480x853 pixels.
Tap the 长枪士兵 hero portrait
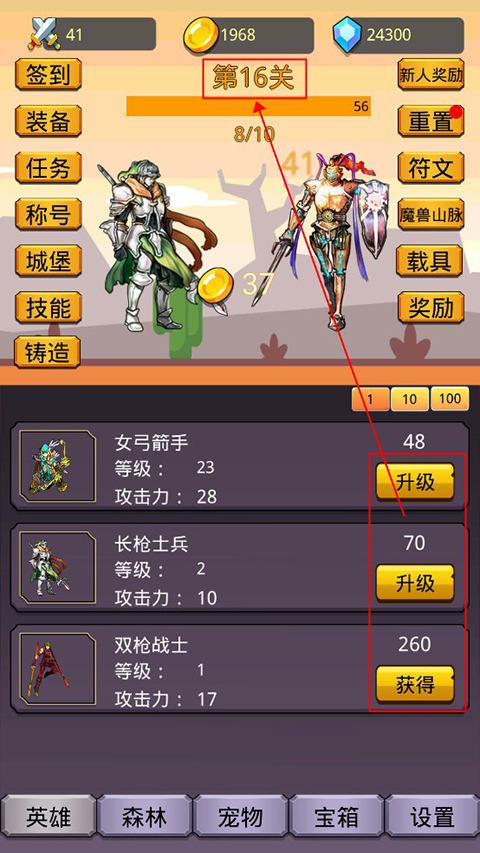tap(58, 568)
